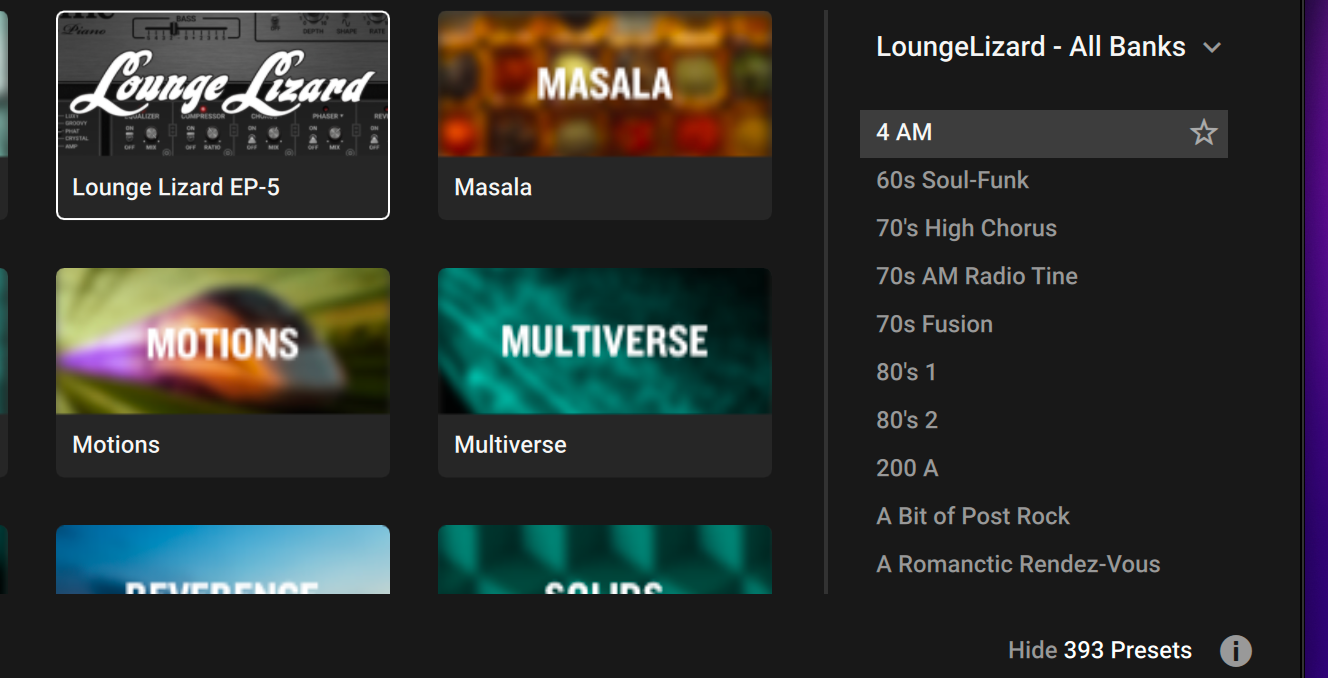
Task: Click the Motions card label text
Action: [x=116, y=445]
